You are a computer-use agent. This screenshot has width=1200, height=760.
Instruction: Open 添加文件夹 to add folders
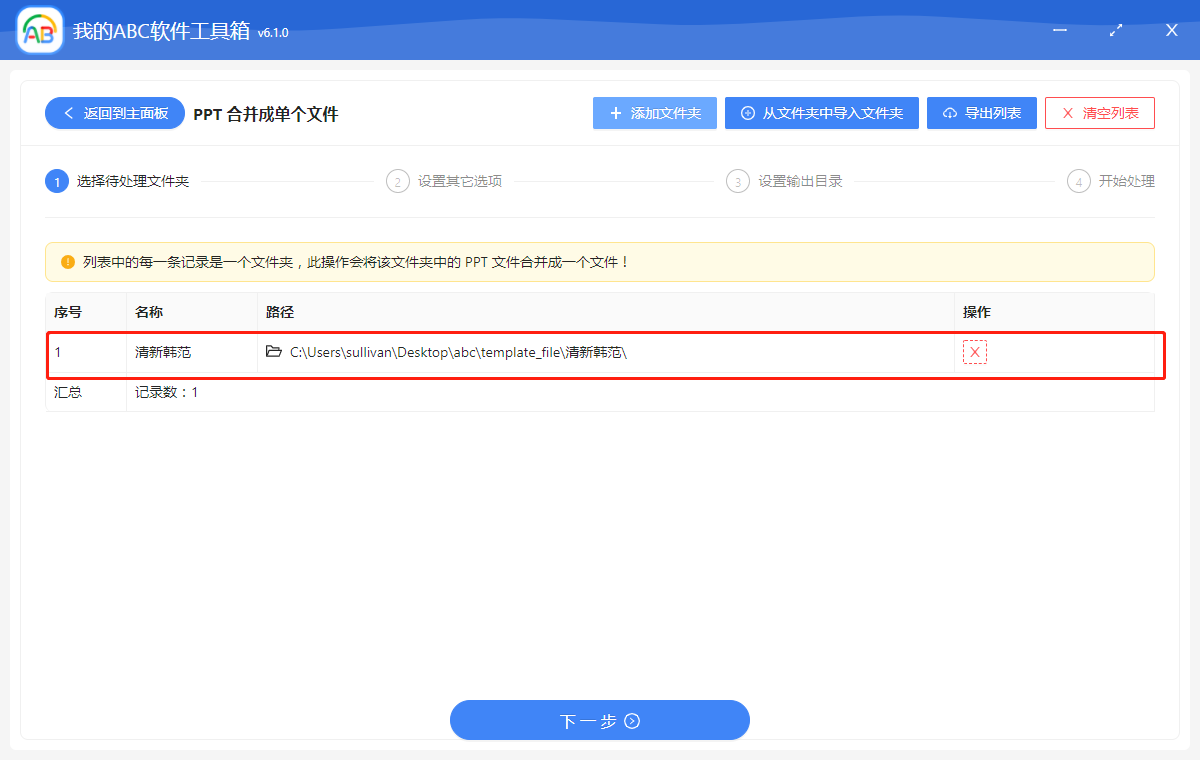coord(654,112)
